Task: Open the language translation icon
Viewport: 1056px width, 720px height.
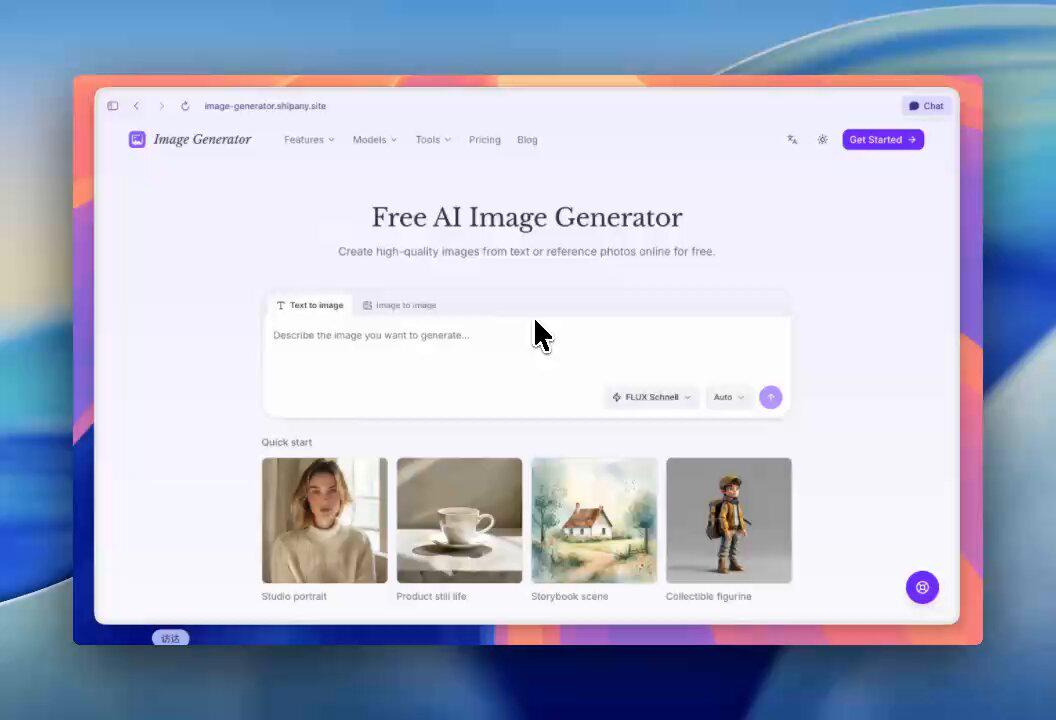Action: coord(792,139)
